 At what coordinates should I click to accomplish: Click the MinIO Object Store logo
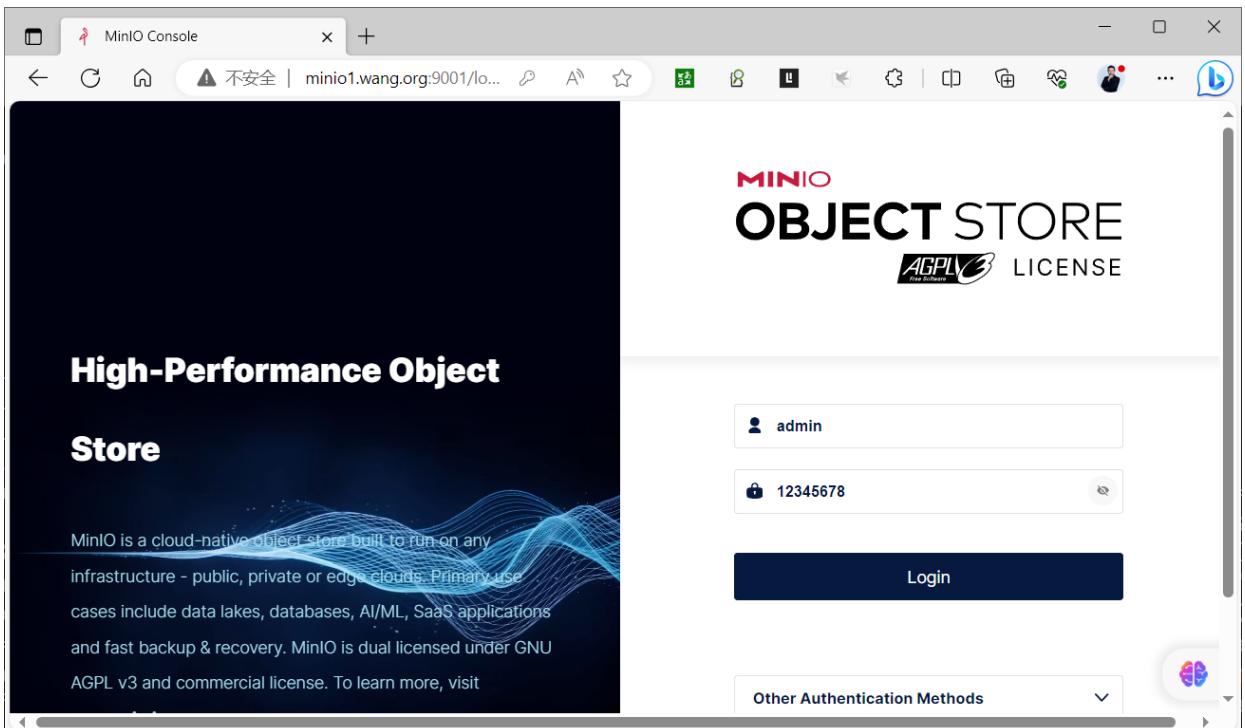(928, 228)
